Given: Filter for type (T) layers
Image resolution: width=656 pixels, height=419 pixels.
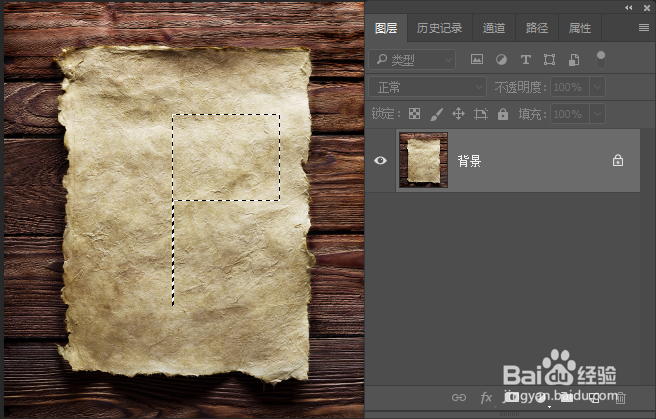Looking at the screenshot, I should (x=525, y=60).
